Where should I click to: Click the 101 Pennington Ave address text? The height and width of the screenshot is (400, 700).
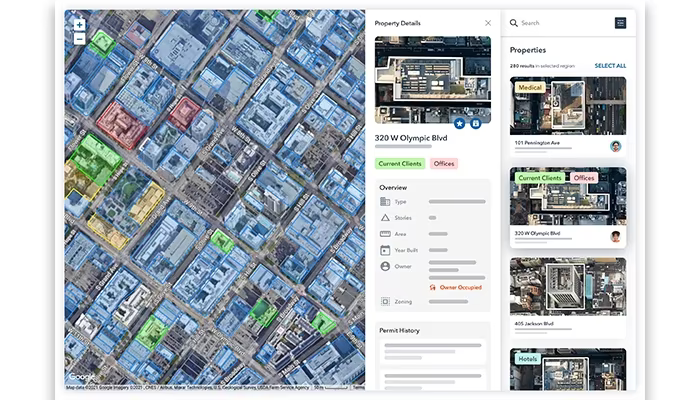537,143
